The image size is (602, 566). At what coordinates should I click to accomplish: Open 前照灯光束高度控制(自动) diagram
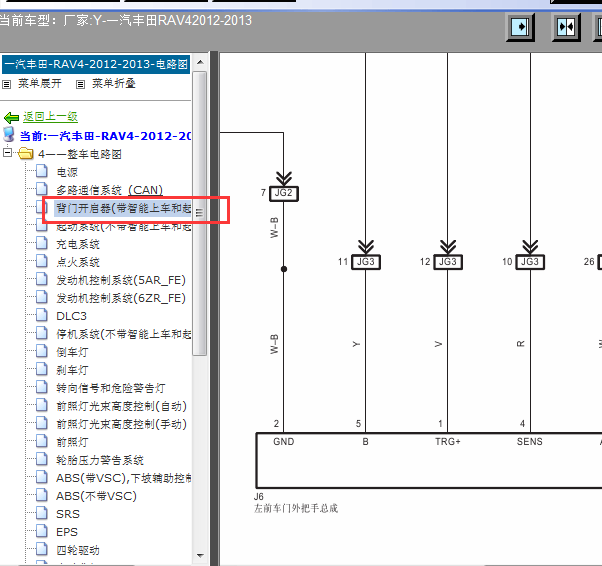(121, 406)
